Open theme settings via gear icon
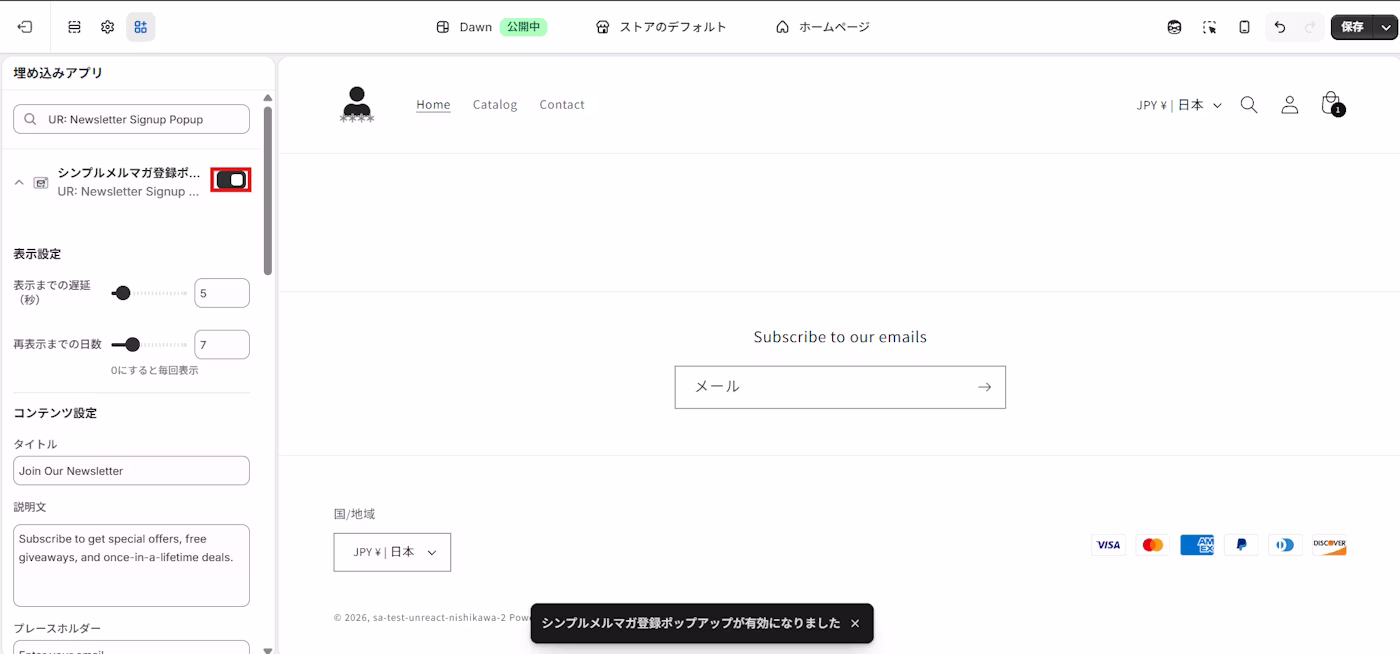 point(107,27)
